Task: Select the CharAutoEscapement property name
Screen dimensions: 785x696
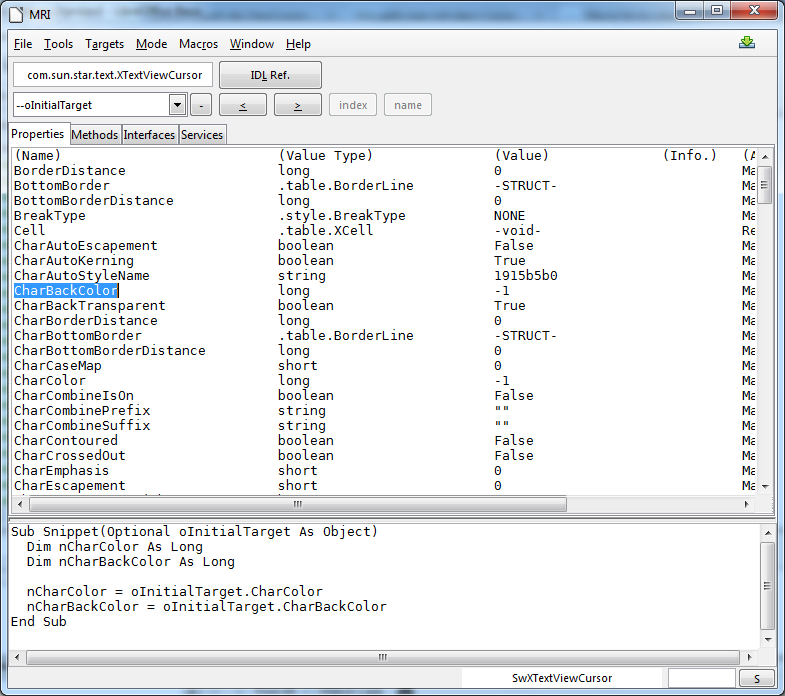Action: pos(86,246)
